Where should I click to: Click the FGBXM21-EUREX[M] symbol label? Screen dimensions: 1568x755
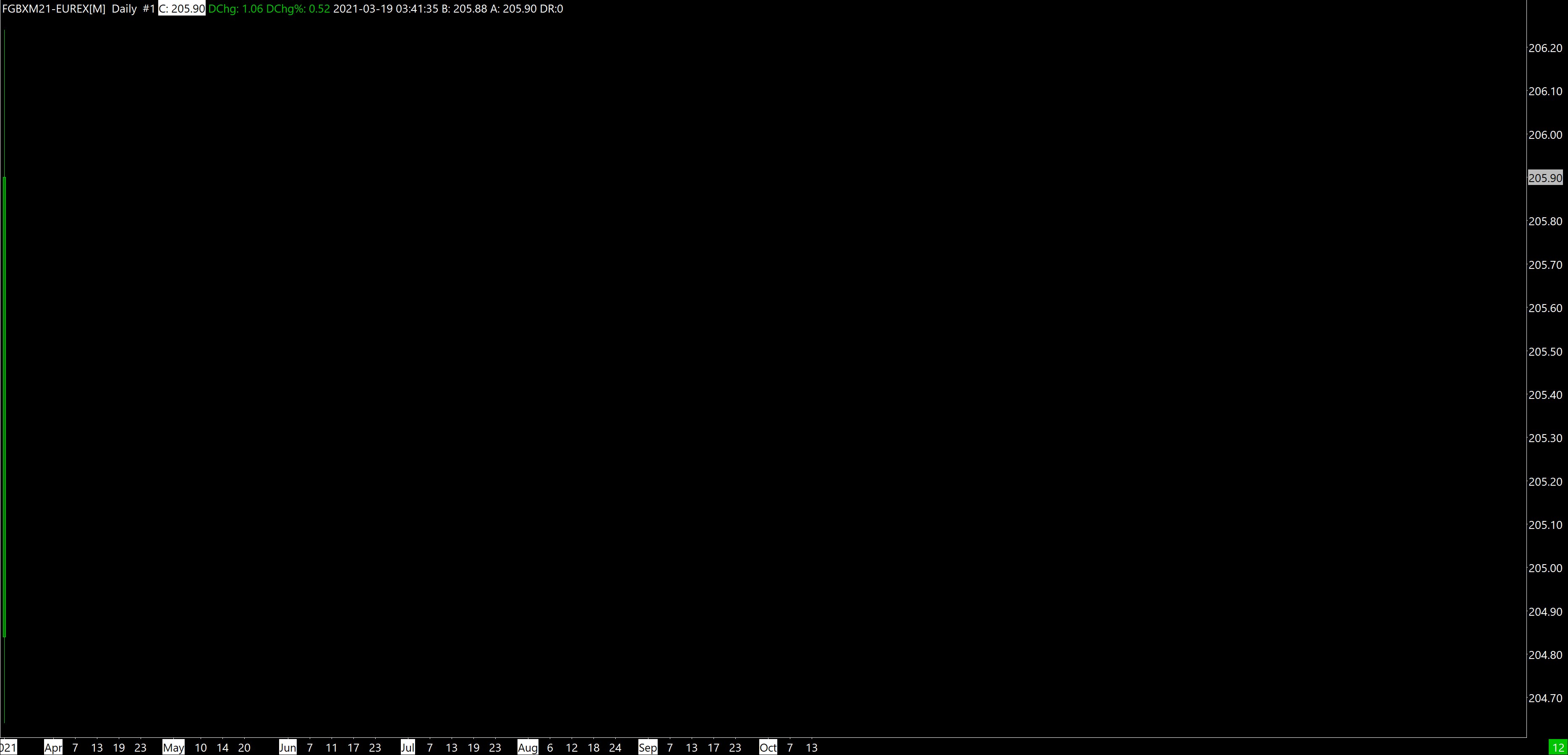point(54,9)
